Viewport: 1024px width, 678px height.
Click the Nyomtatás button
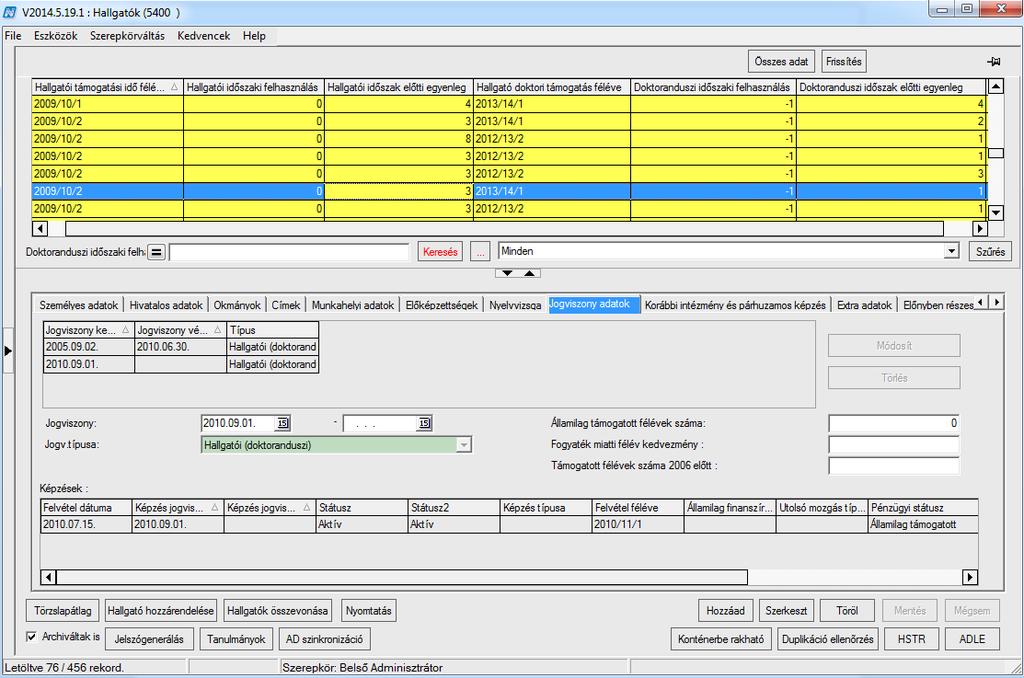point(369,611)
